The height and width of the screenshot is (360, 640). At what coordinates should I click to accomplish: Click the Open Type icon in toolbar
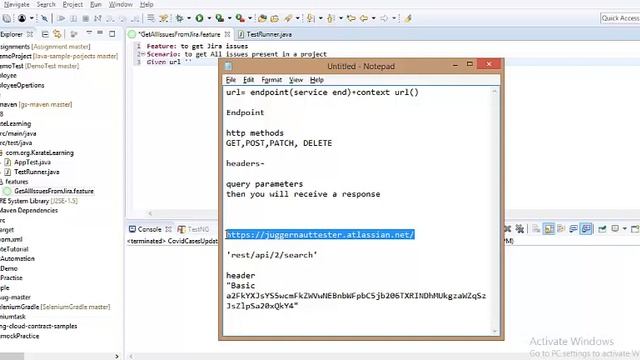click(x=262, y=18)
